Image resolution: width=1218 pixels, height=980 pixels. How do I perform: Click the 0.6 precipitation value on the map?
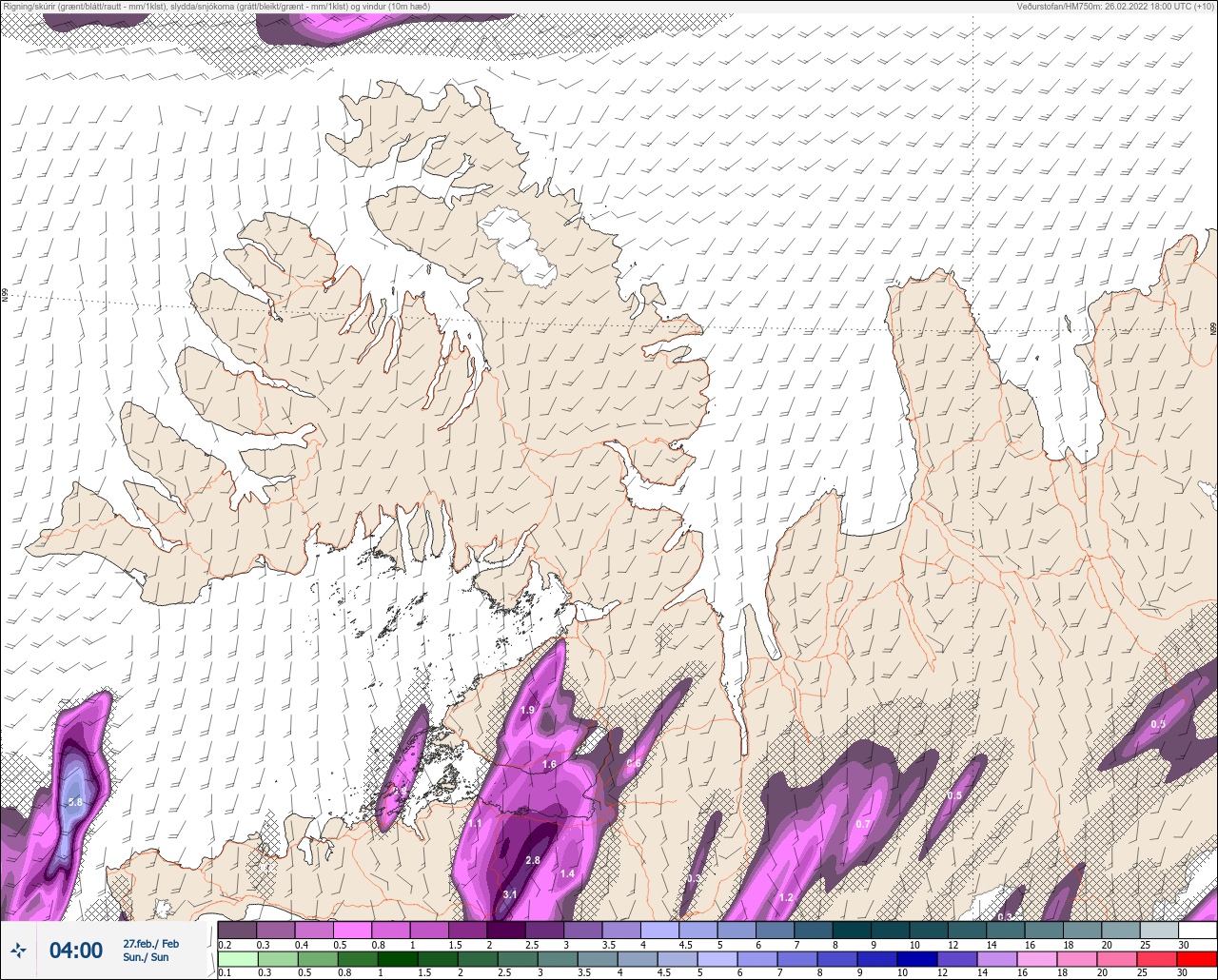tap(634, 763)
